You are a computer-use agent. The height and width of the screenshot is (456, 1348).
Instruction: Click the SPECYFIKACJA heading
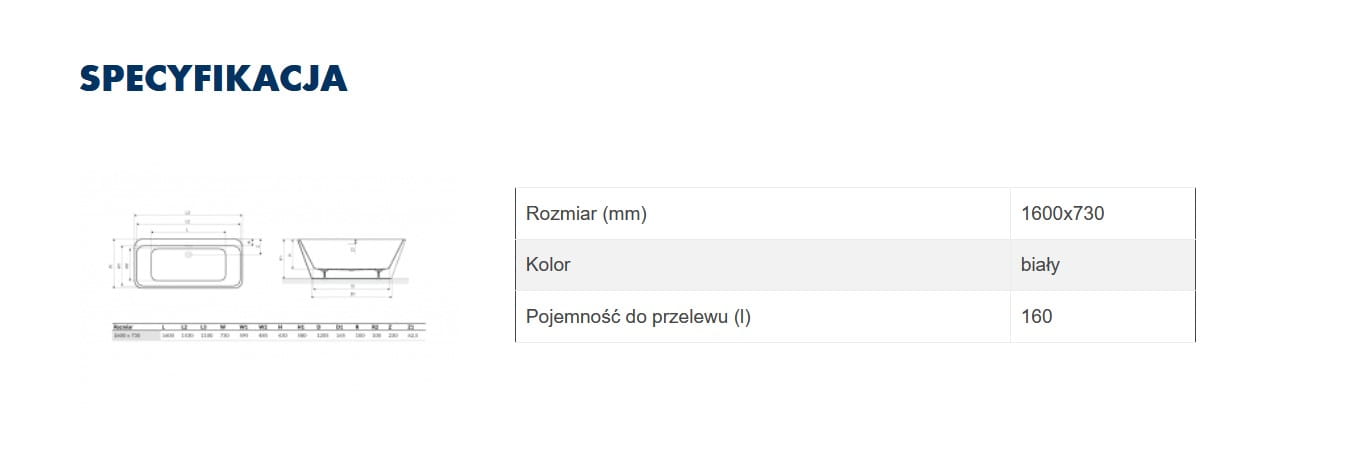coord(213,79)
